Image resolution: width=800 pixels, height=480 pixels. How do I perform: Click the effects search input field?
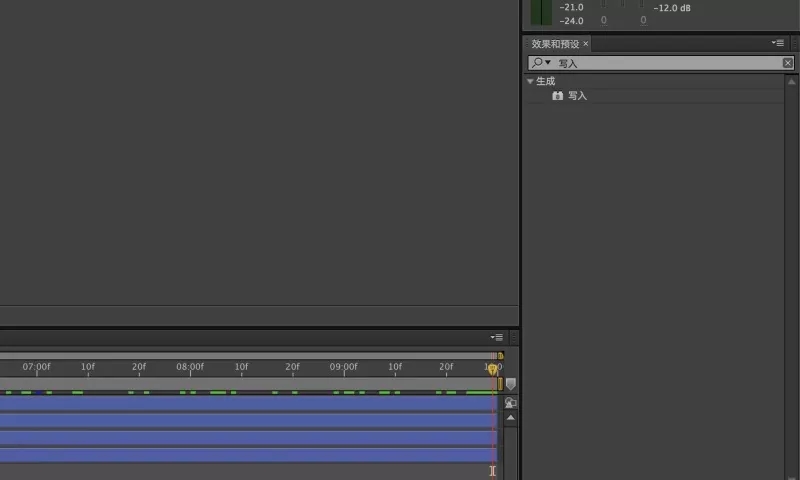point(665,63)
